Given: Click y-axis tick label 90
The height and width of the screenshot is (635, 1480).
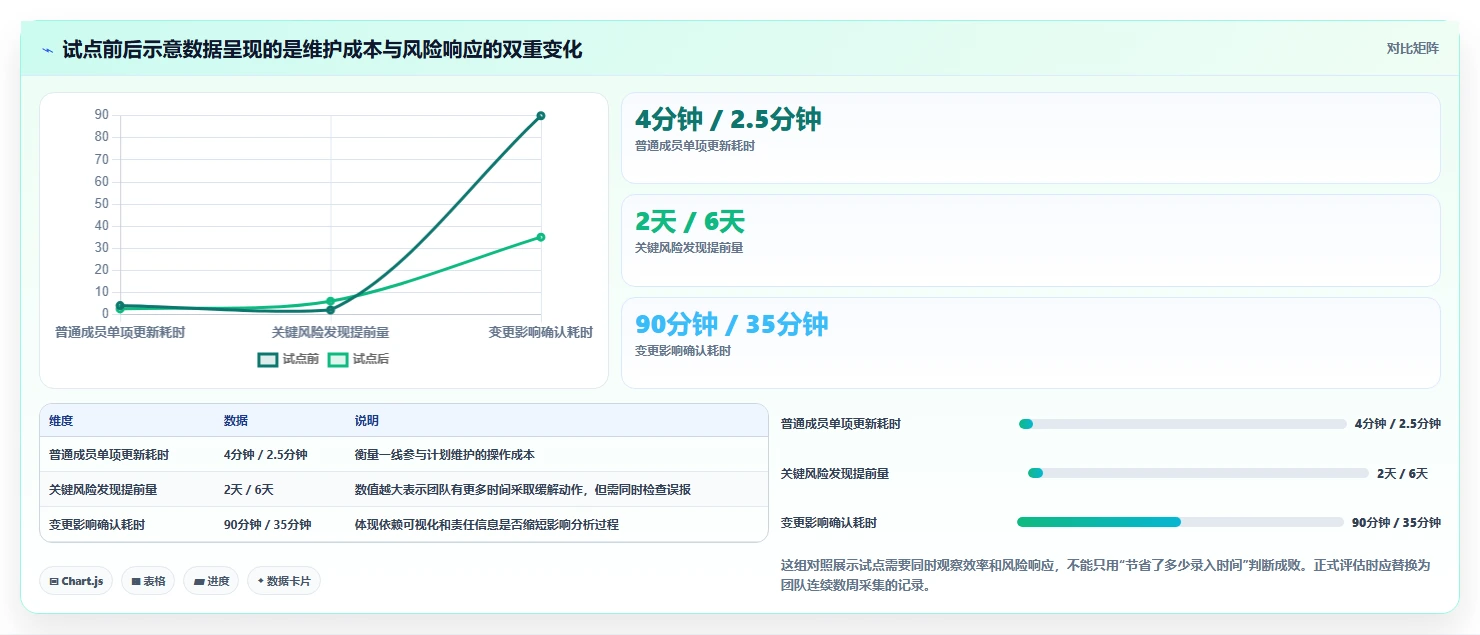Looking at the screenshot, I should (101, 114).
